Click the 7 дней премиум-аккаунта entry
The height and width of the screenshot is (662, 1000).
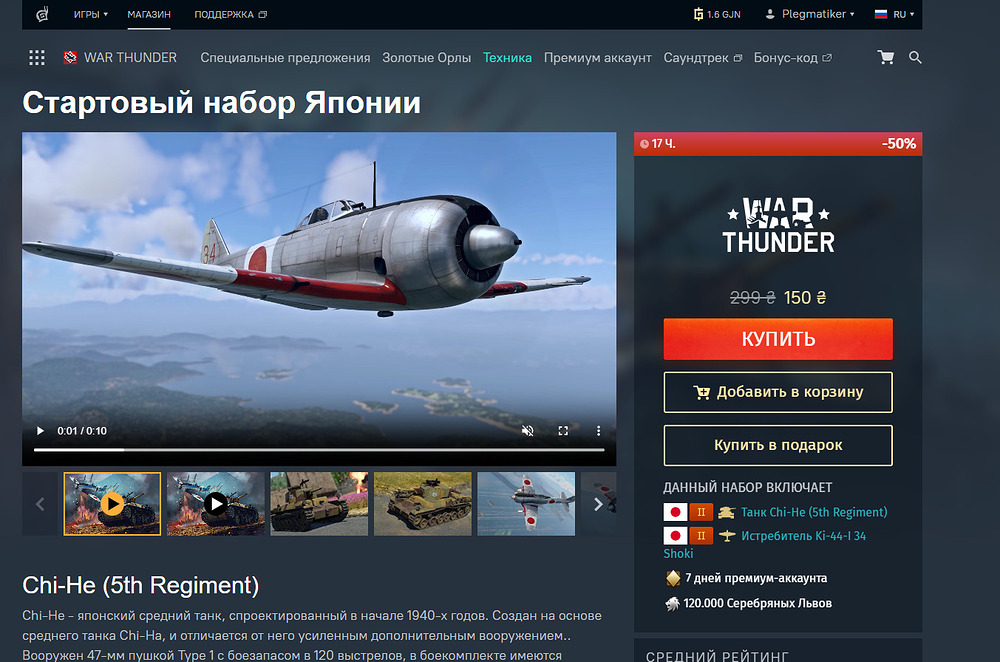tap(746, 578)
